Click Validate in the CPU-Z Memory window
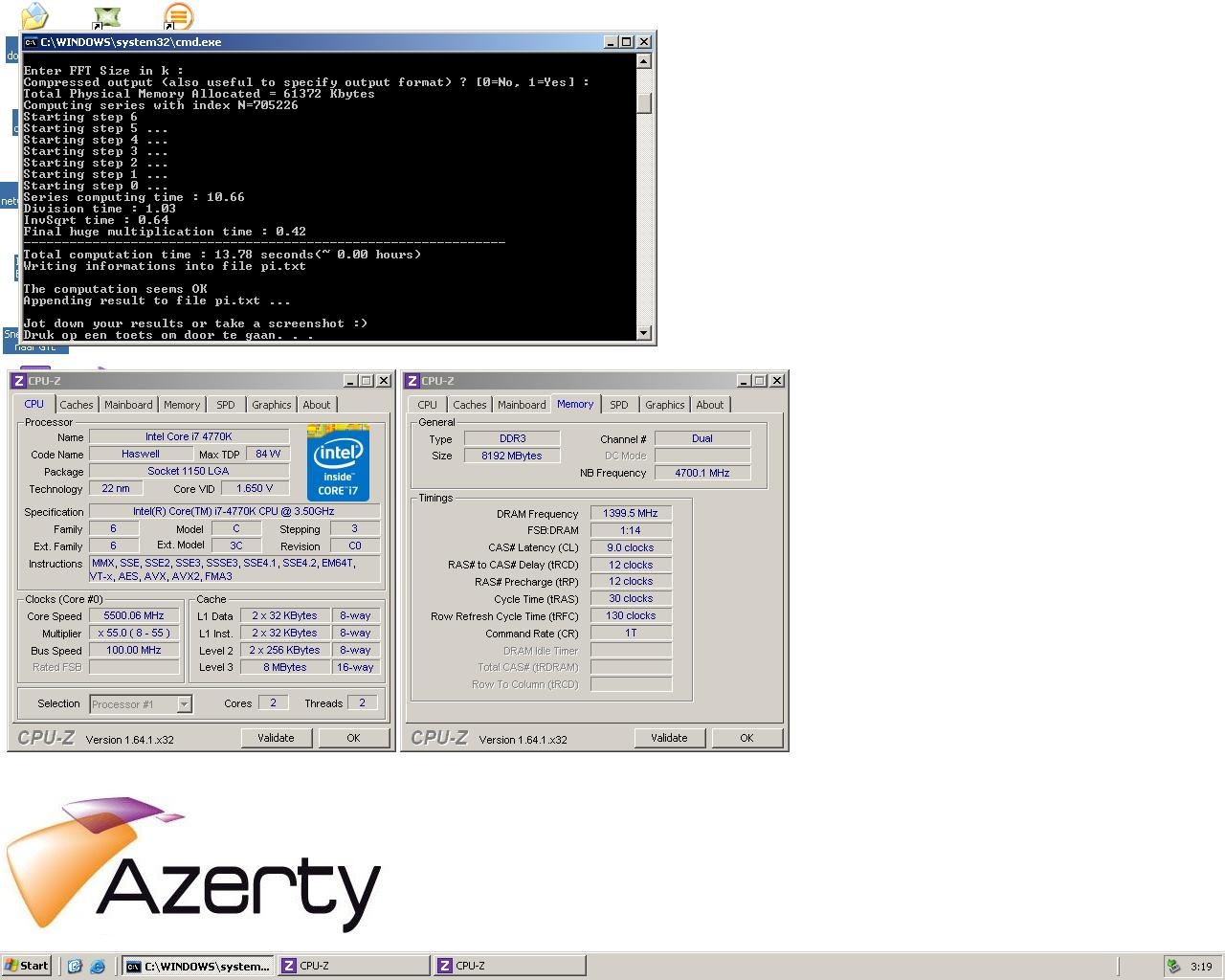Screen dimensions: 1225x980 [669, 738]
